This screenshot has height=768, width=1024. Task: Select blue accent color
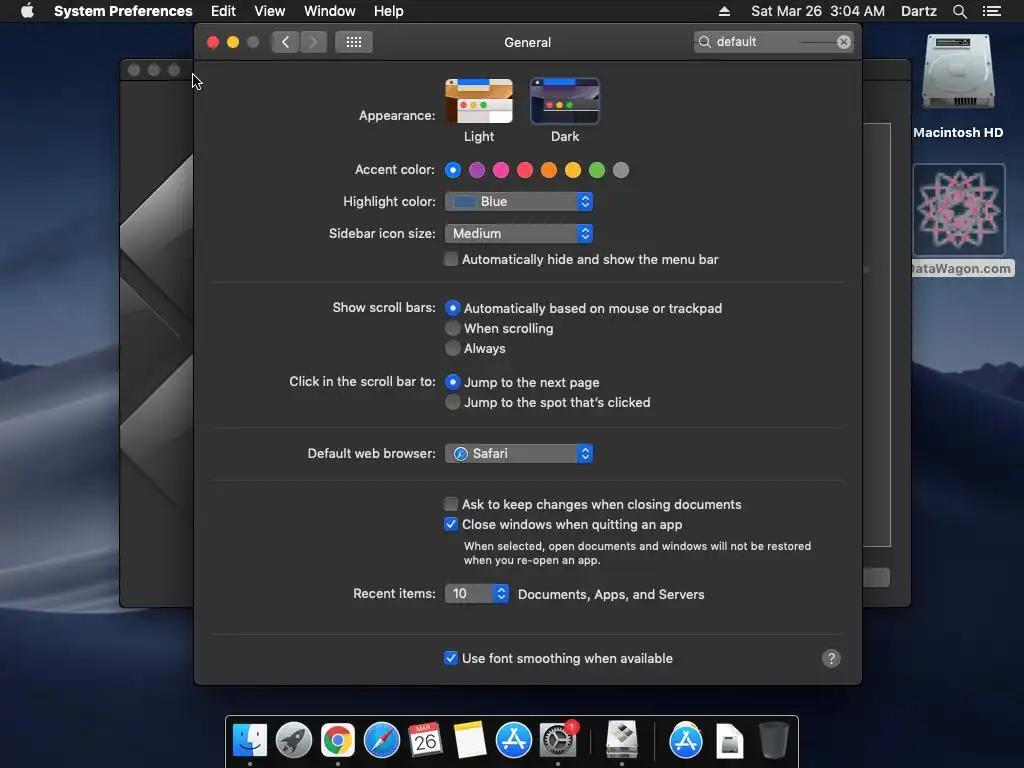[x=453, y=170]
